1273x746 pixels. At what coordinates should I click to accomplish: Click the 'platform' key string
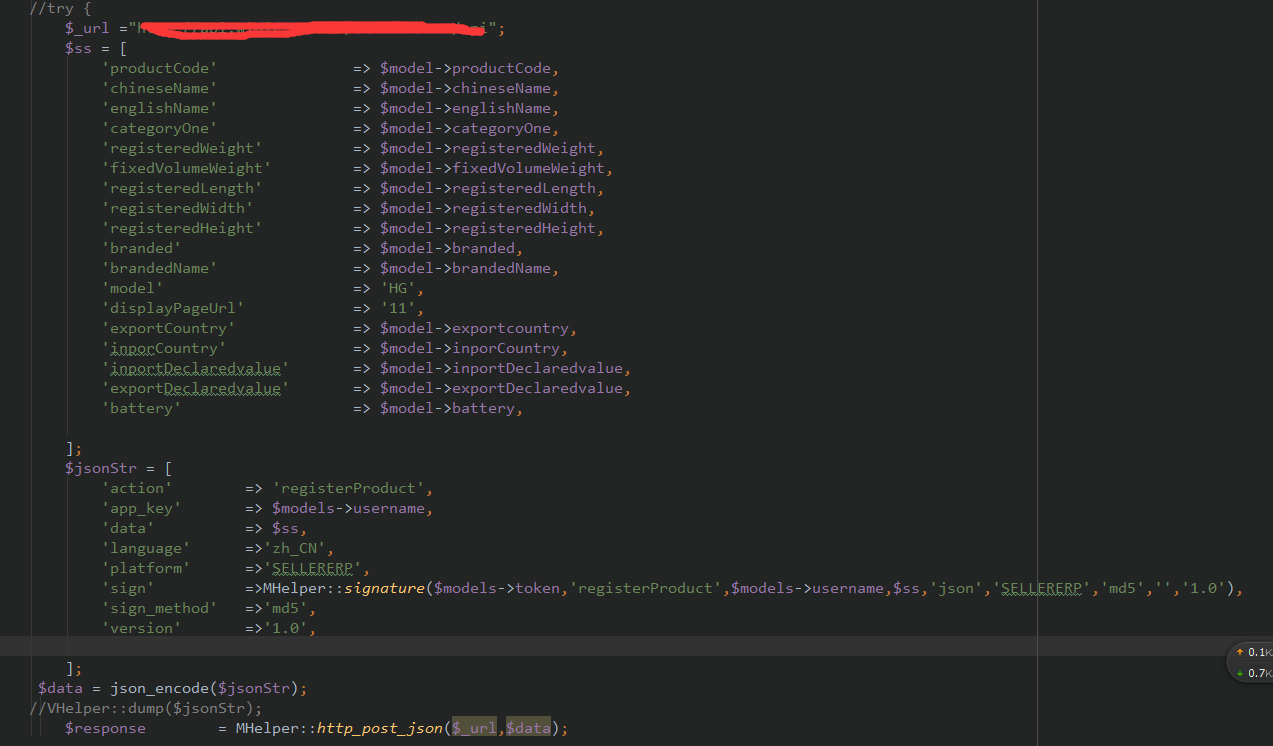tap(146, 568)
